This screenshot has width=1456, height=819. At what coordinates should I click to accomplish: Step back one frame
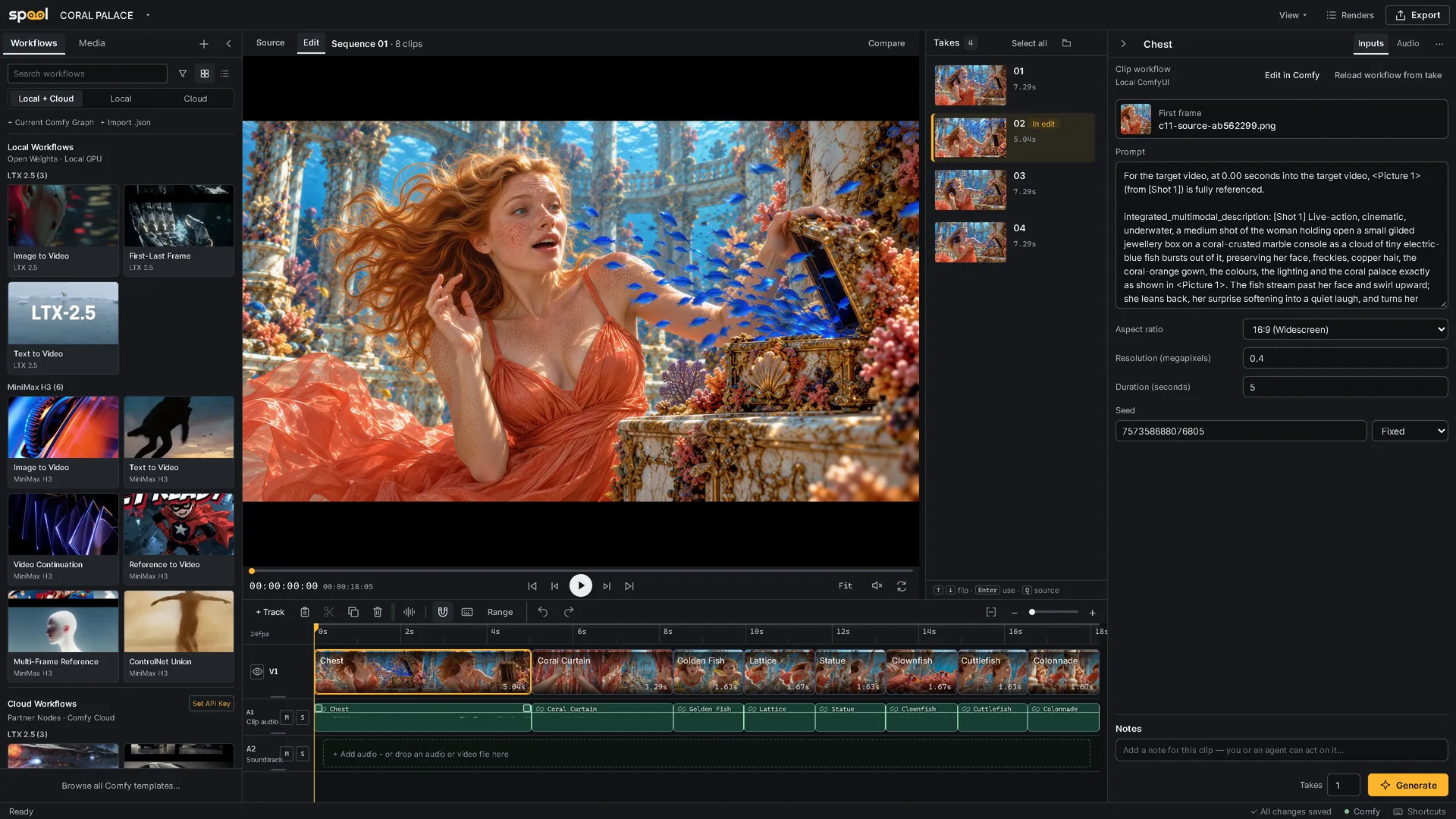click(555, 586)
